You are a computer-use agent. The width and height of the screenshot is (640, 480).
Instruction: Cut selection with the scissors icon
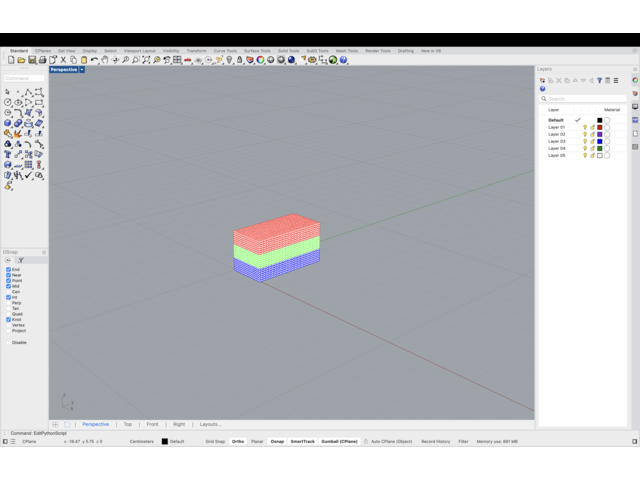[63, 60]
